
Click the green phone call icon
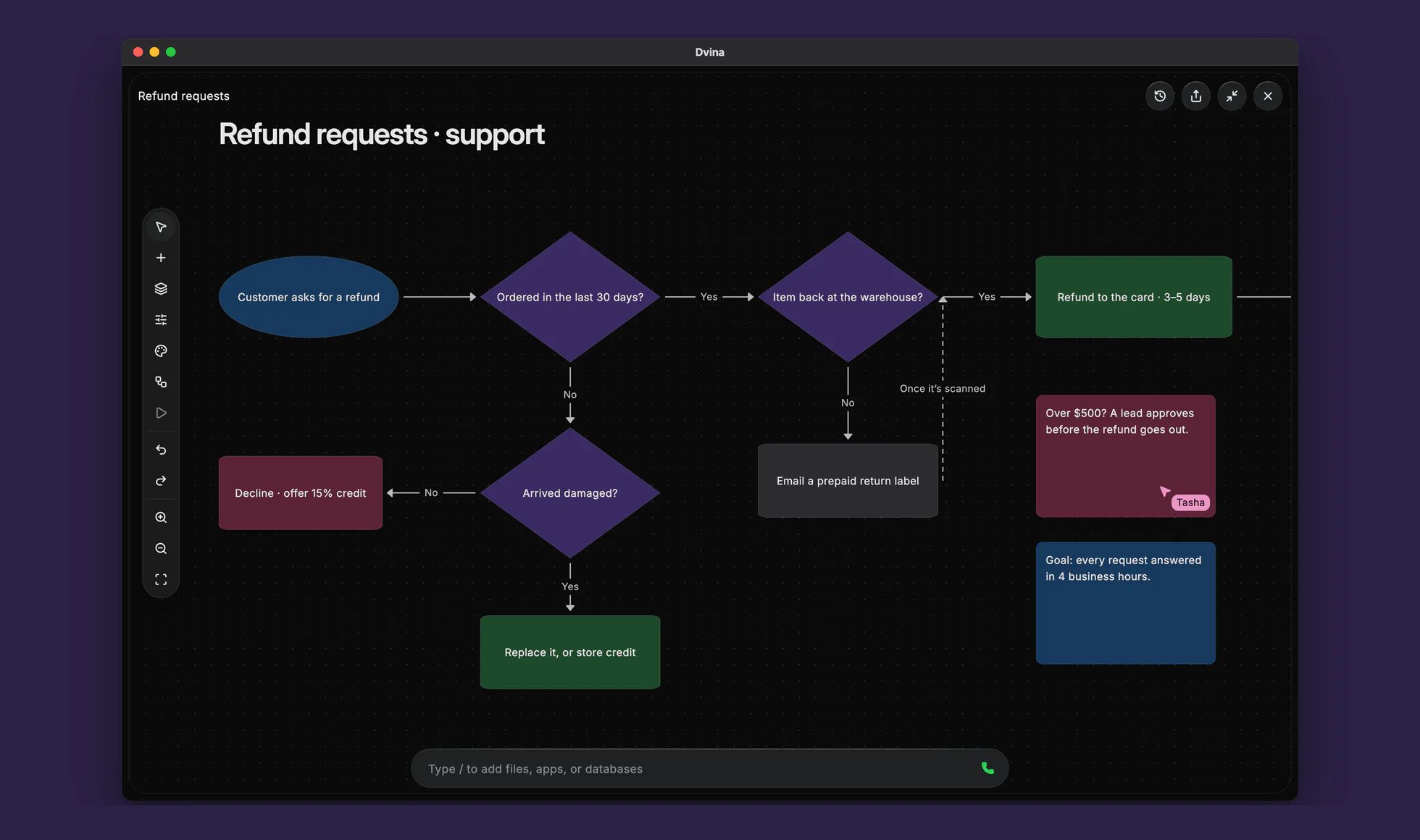click(987, 768)
